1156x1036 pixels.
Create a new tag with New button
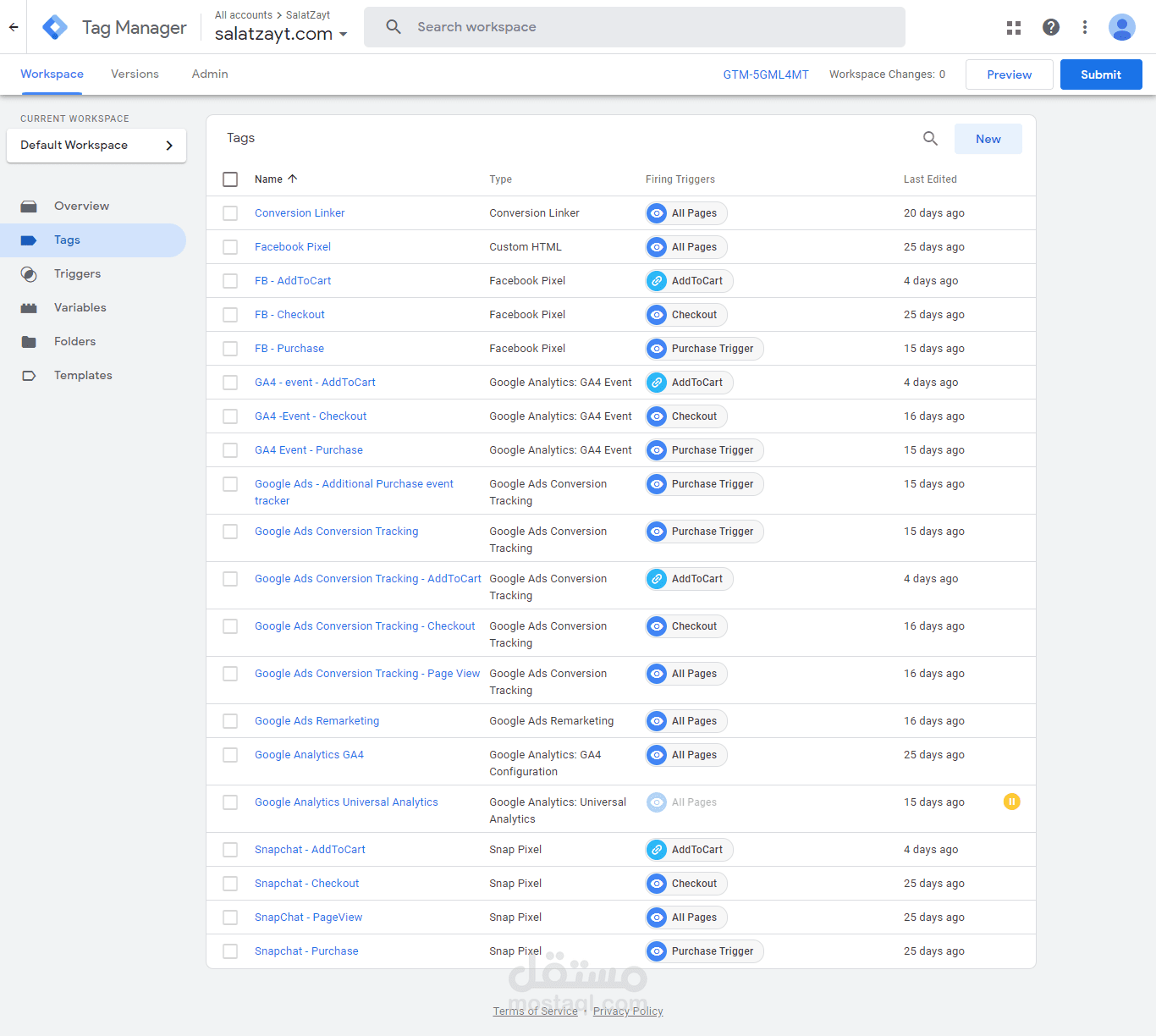[x=988, y=139]
